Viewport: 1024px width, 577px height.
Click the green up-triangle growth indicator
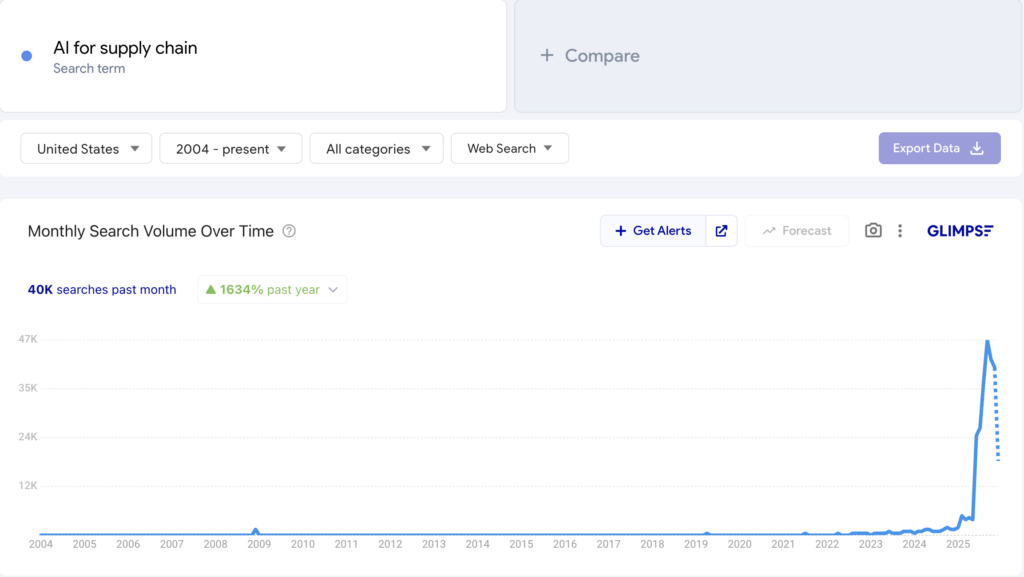point(210,290)
